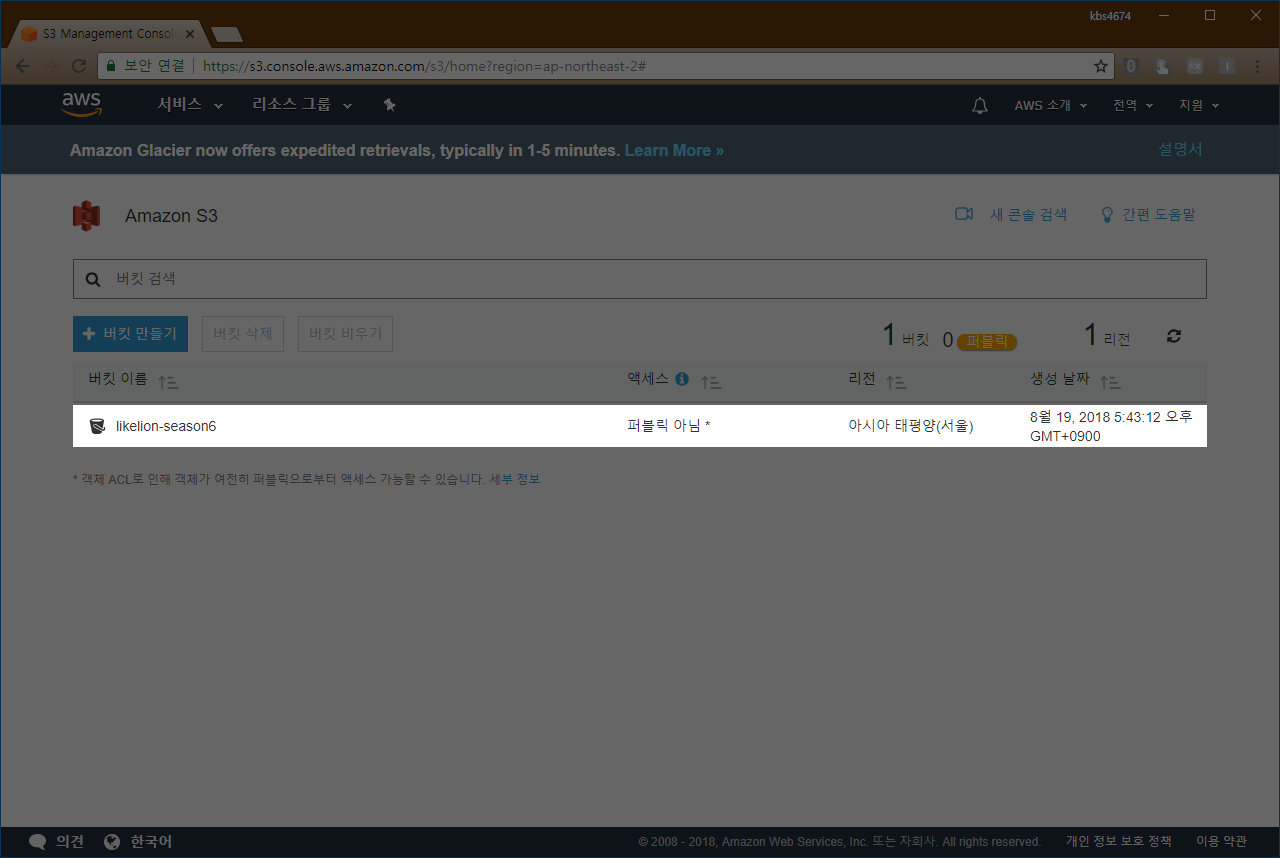Screen dimensions: 1280x858
Task: Expand the 리소스 그룹 menu
Action: point(302,105)
